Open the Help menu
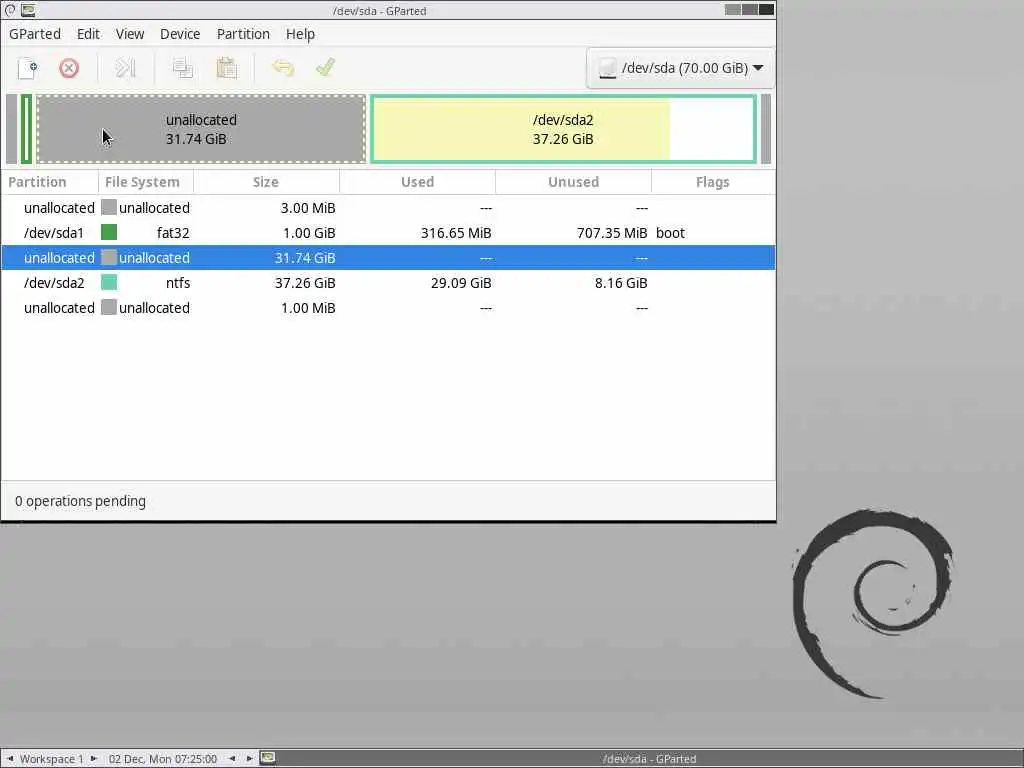Image resolution: width=1024 pixels, height=768 pixels. [300, 34]
